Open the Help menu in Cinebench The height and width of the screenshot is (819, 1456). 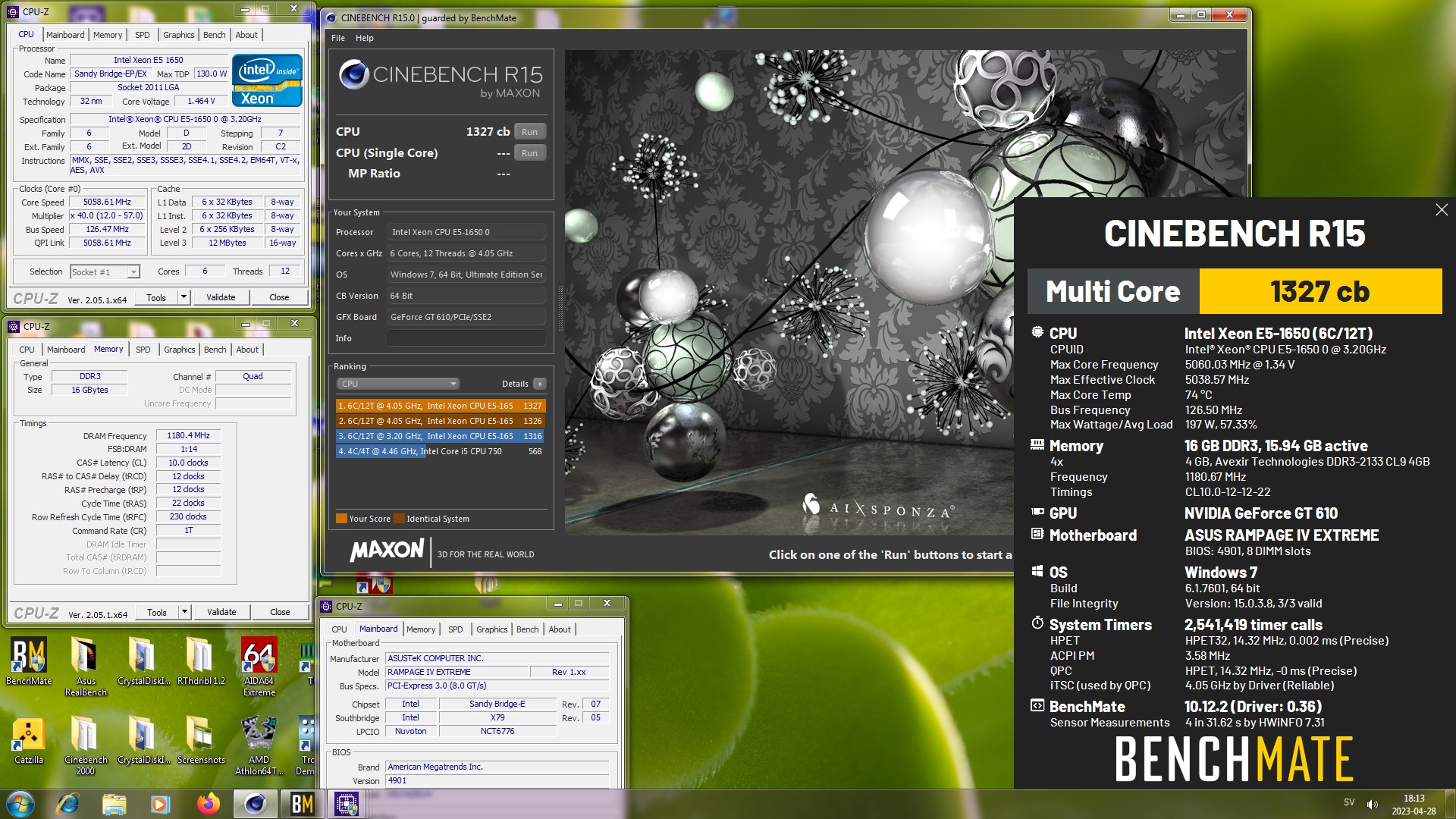click(365, 38)
